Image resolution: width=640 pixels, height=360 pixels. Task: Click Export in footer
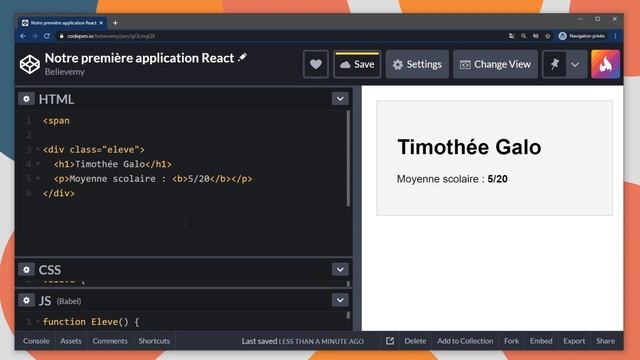click(574, 341)
